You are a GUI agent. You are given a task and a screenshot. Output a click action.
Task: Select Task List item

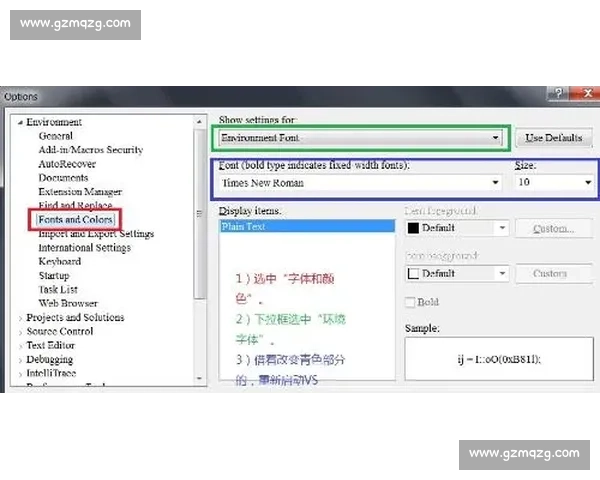58,289
